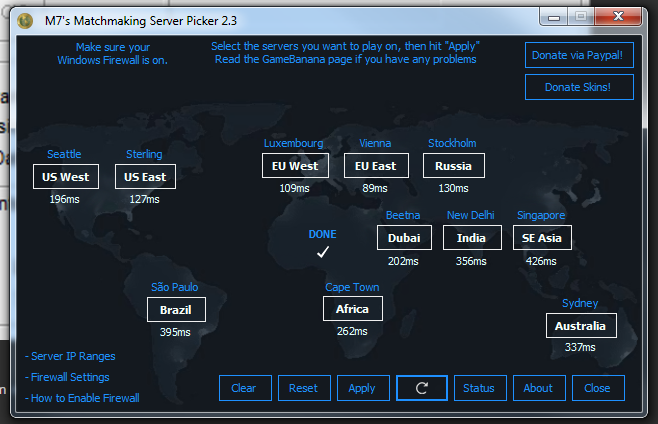
Task: Click the Reset button
Action: (x=303, y=388)
